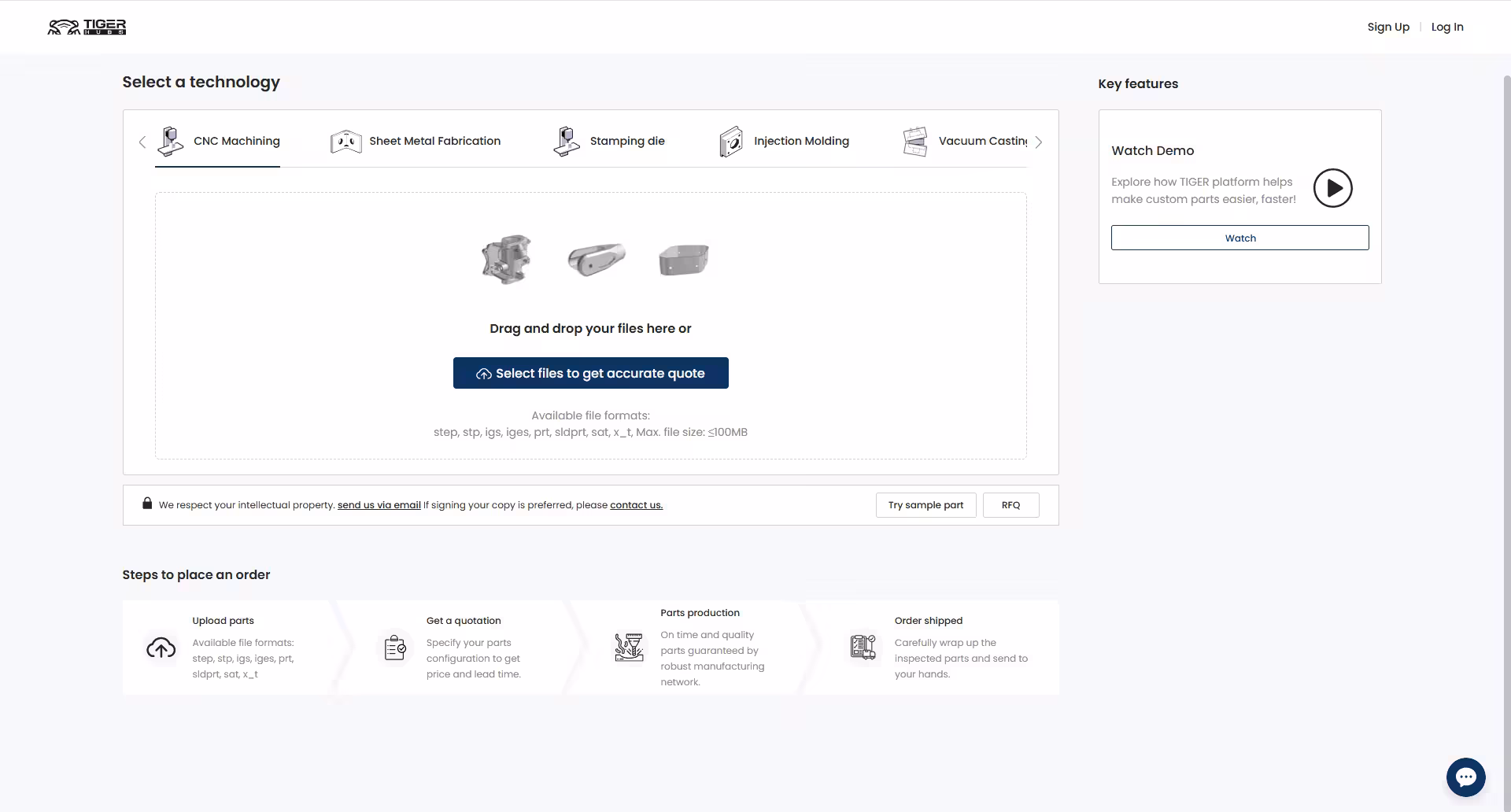This screenshot has width=1511, height=812.
Task: Open the chat bubble widget
Action: tap(1466, 777)
